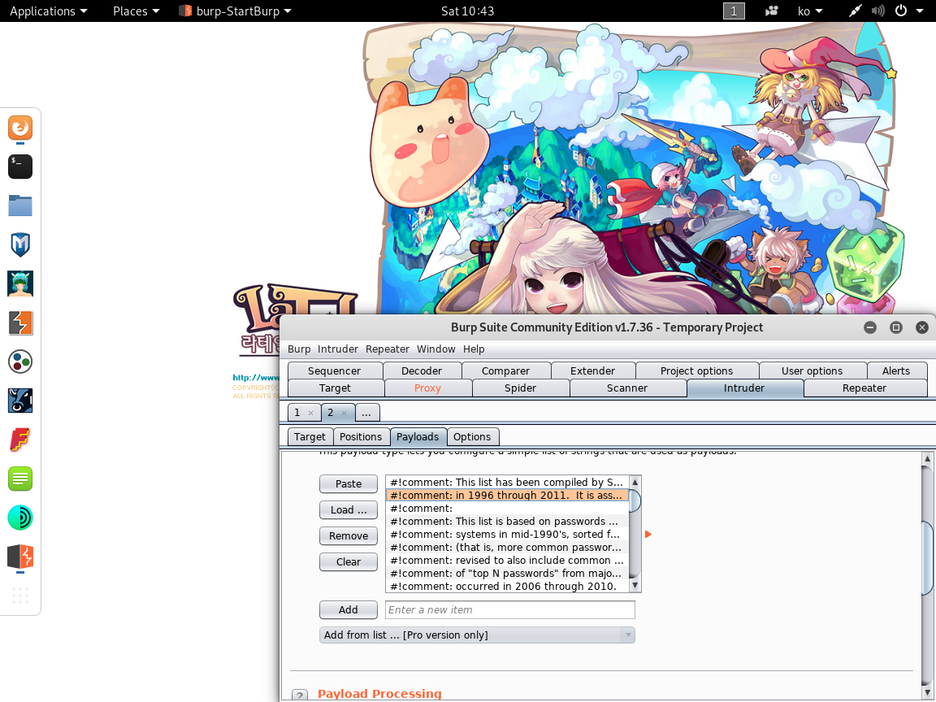This screenshot has width=936, height=702.
Task: Open the 'ko' input language dropdown
Action: click(810, 11)
